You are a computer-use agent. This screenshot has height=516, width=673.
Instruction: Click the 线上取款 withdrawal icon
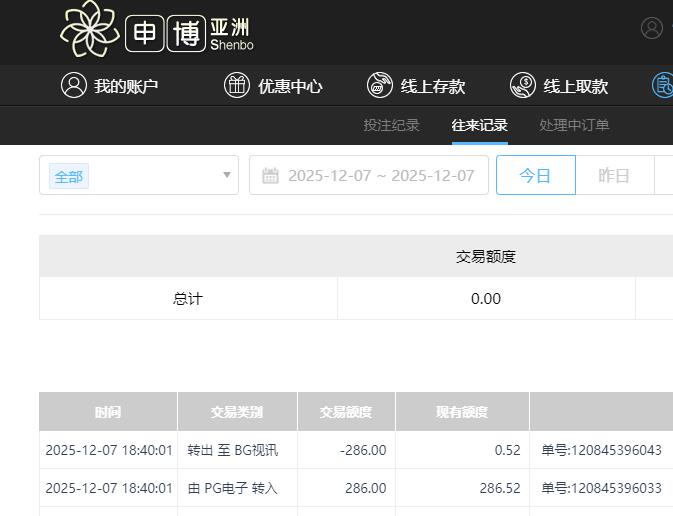coord(523,86)
